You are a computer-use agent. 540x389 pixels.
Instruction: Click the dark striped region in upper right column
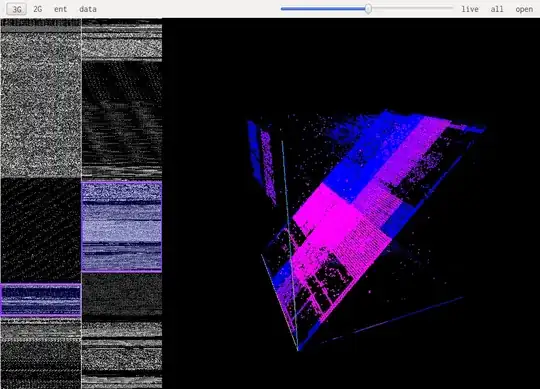122,114
